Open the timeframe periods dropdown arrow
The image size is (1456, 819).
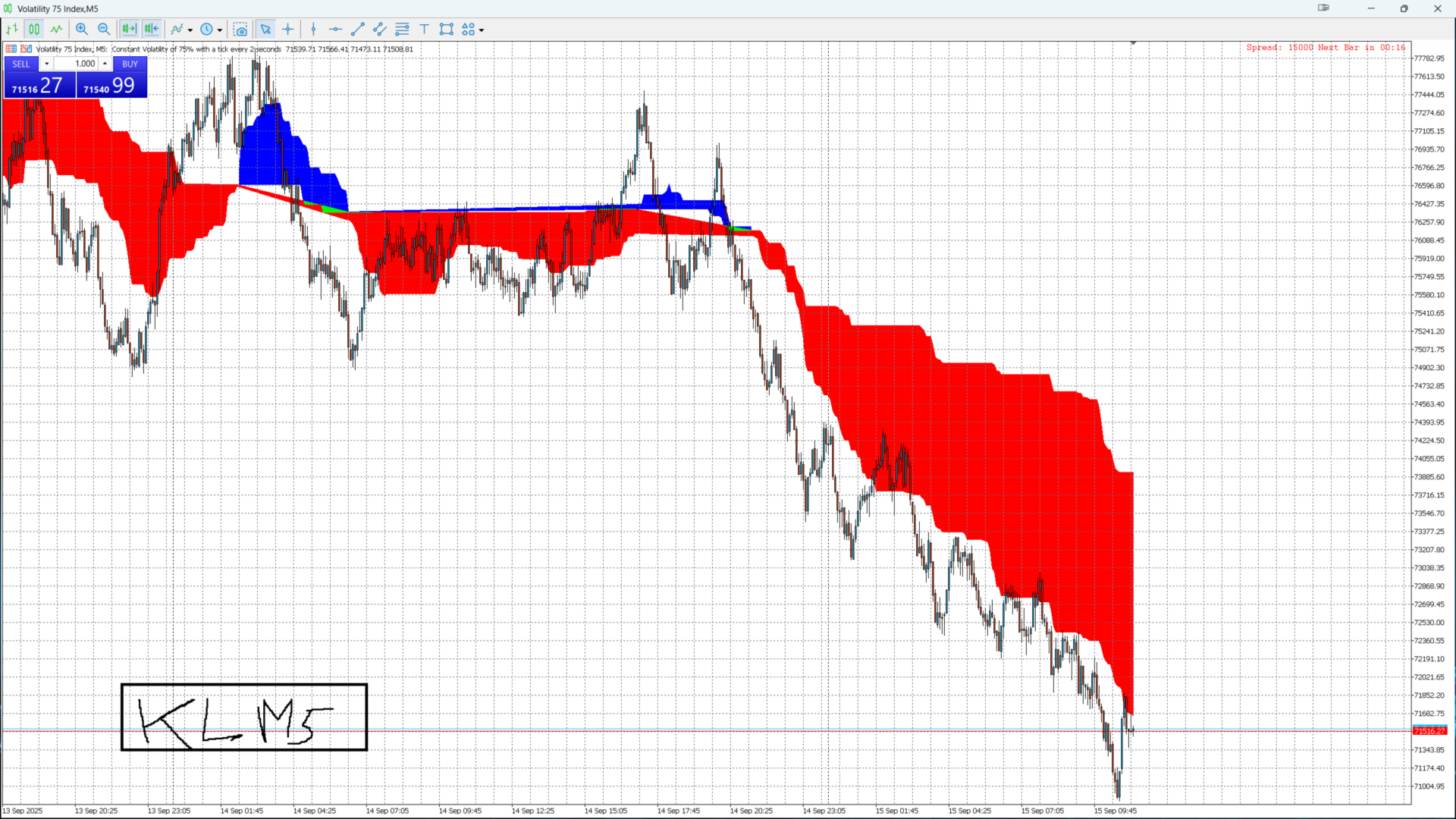pyautogui.click(x=220, y=30)
